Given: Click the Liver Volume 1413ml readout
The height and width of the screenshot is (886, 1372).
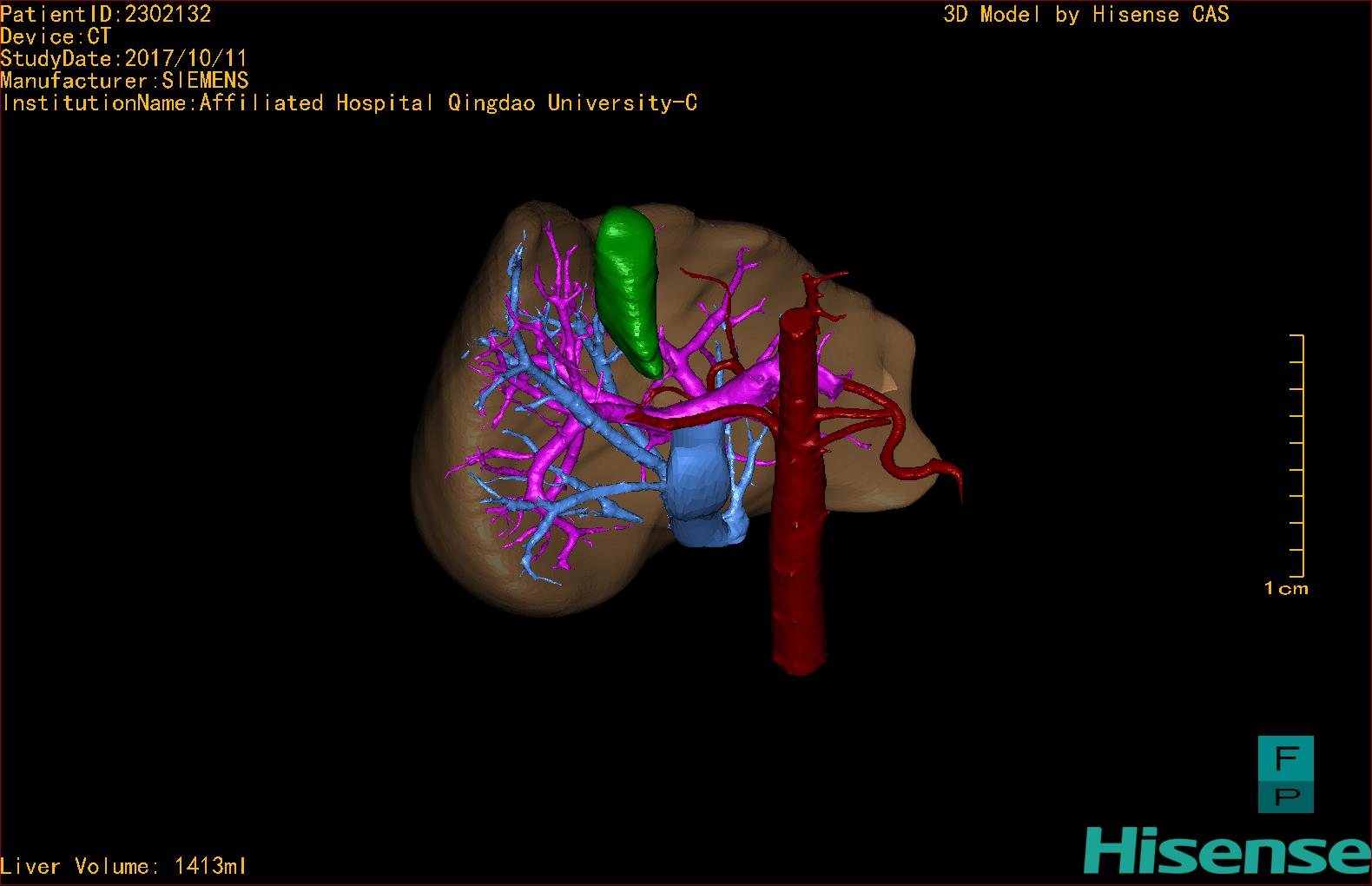Looking at the screenshot, I should (123, 866).
